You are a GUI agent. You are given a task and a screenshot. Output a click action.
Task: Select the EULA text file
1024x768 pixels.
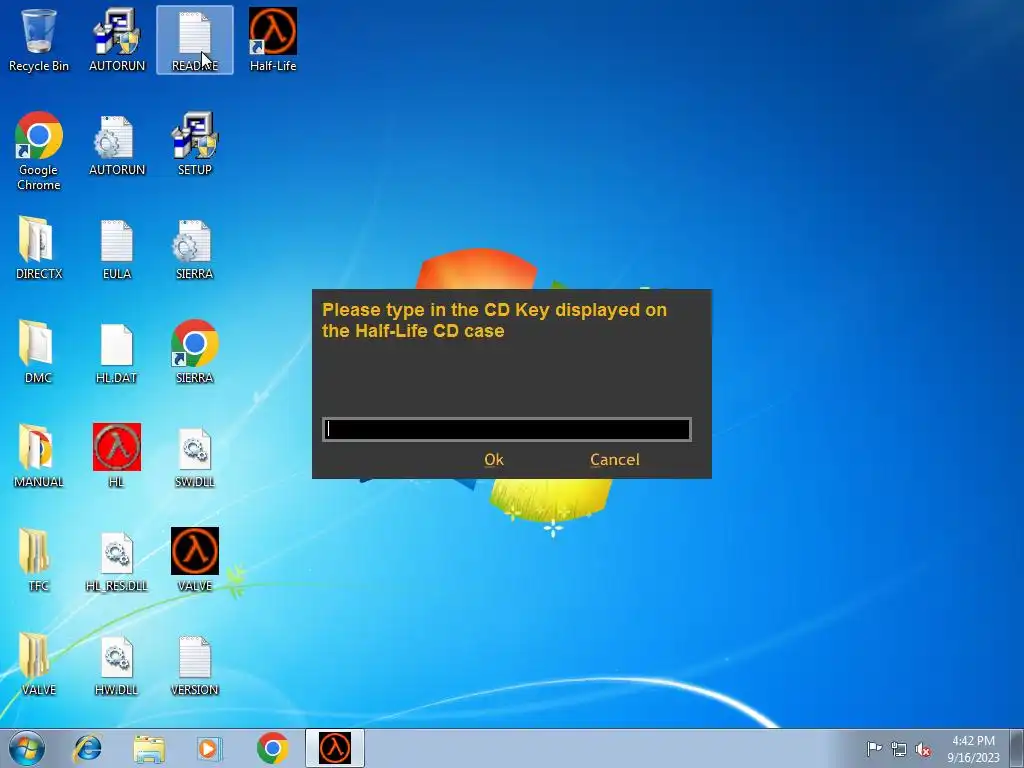coord(117,248)
